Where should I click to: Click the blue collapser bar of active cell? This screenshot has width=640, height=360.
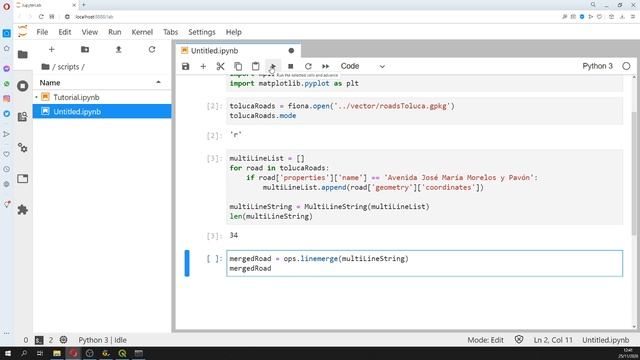tap(187, 263)
